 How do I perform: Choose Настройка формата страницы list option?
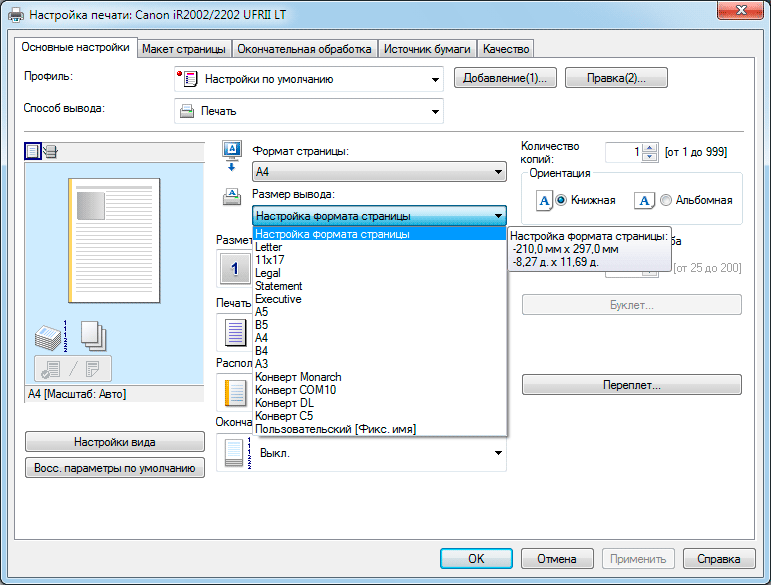(x=380, y=234)
